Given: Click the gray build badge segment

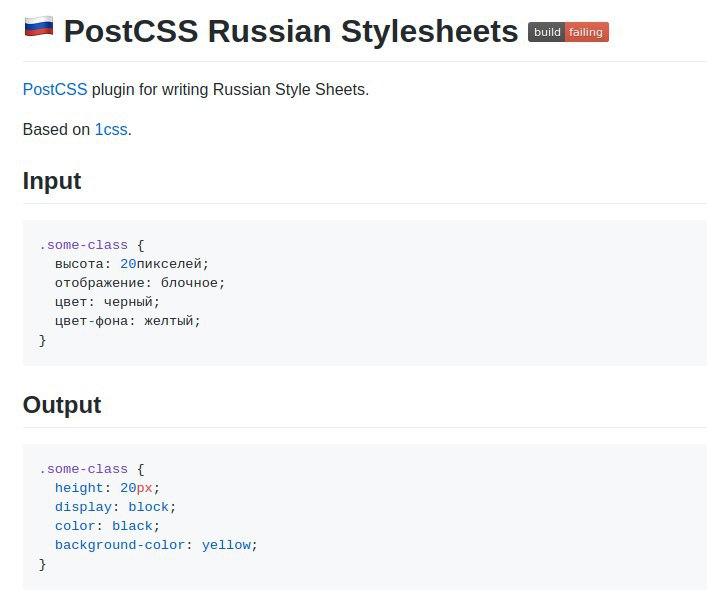Looking at the screenshot, I should point(546,32).
